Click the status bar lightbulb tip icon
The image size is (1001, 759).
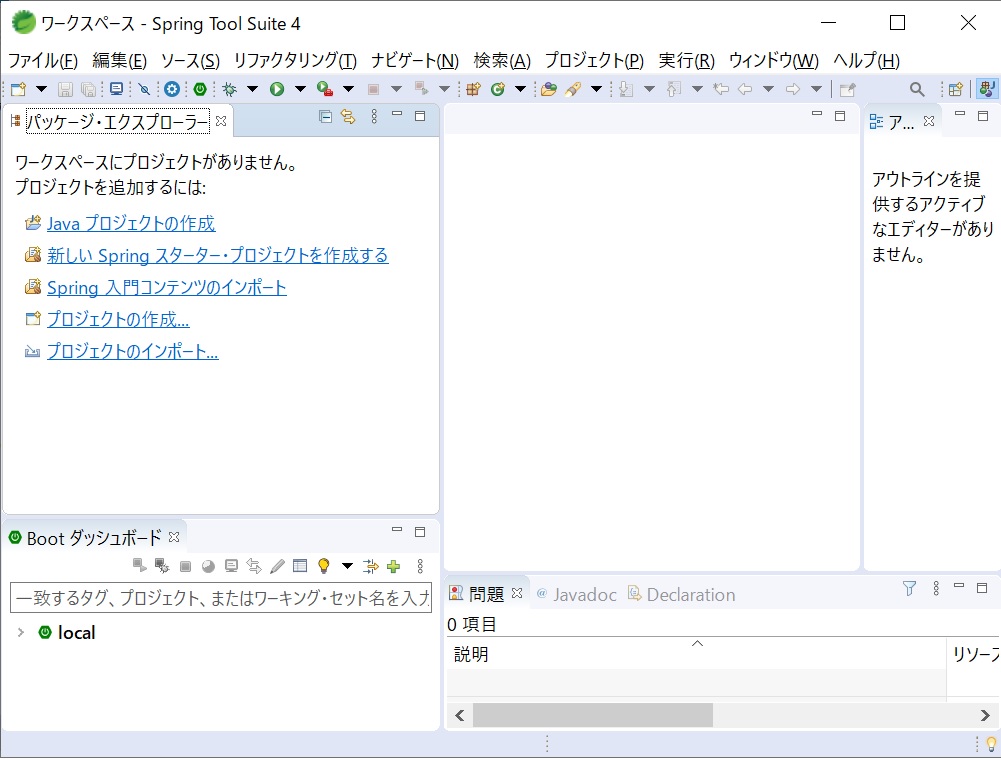tap(991, 744)
